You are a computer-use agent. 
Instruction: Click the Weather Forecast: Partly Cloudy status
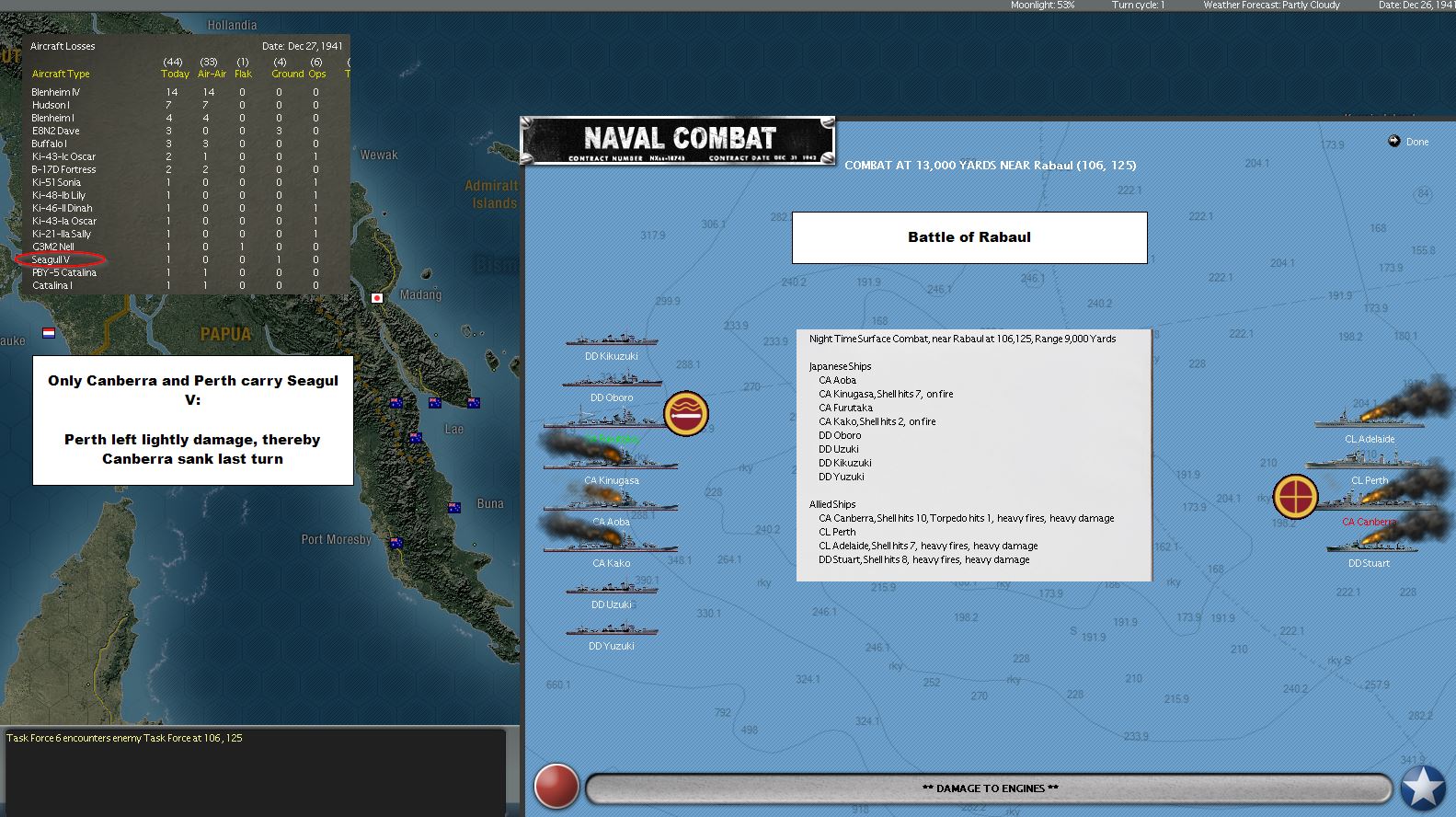click(x=1271, y=6)
